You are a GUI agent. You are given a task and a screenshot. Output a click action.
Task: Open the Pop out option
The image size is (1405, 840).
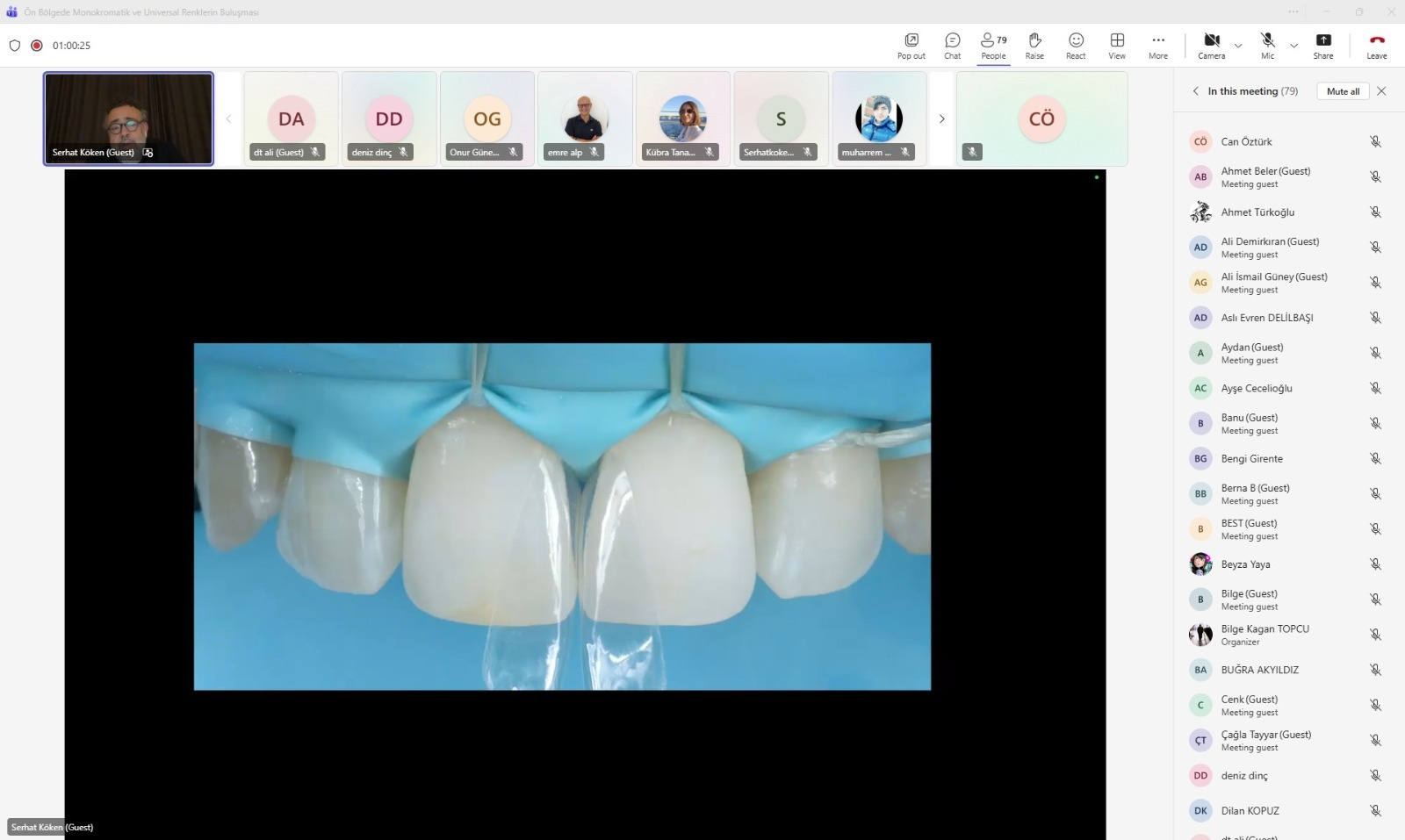[x=911, y=46]
